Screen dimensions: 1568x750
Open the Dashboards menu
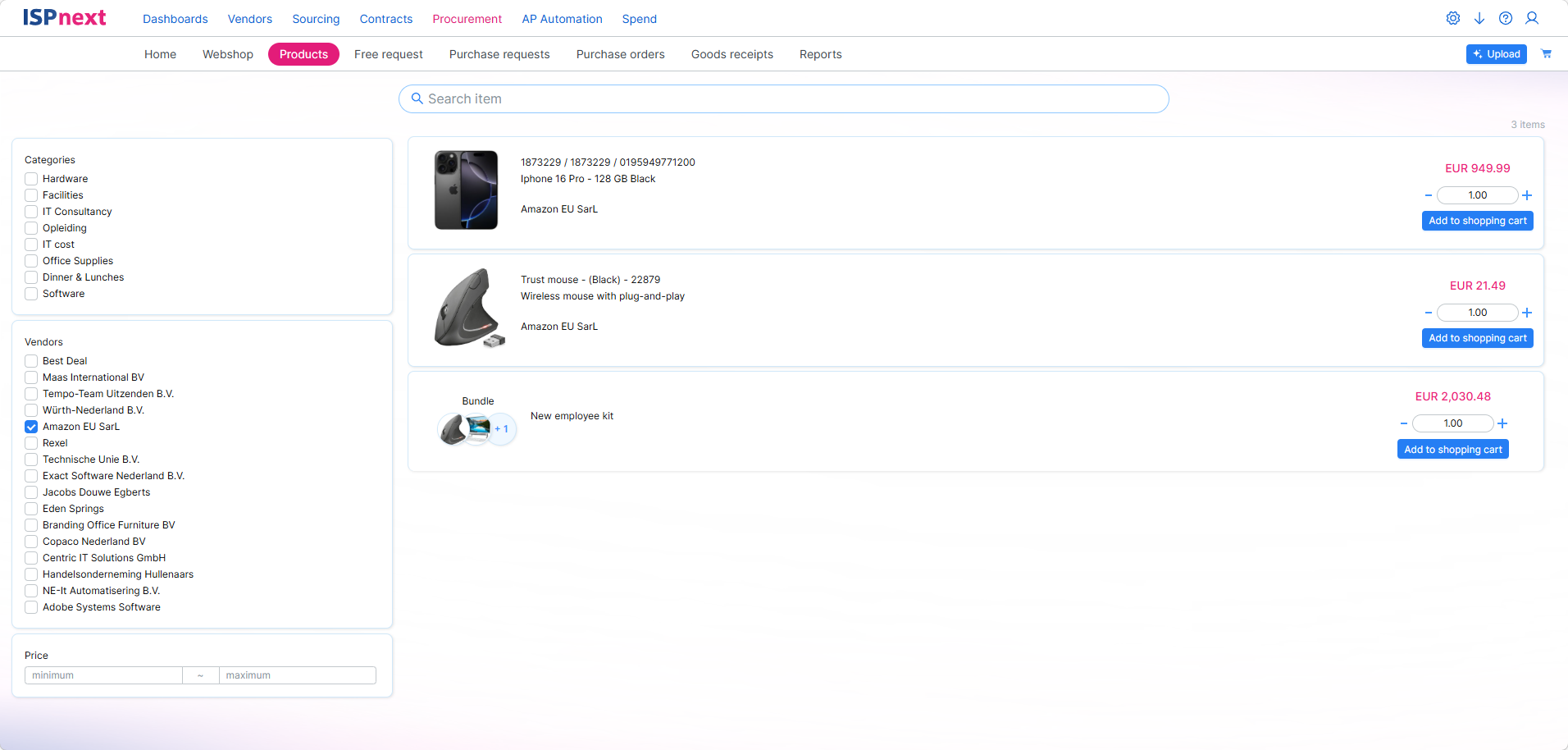point(175,19)
